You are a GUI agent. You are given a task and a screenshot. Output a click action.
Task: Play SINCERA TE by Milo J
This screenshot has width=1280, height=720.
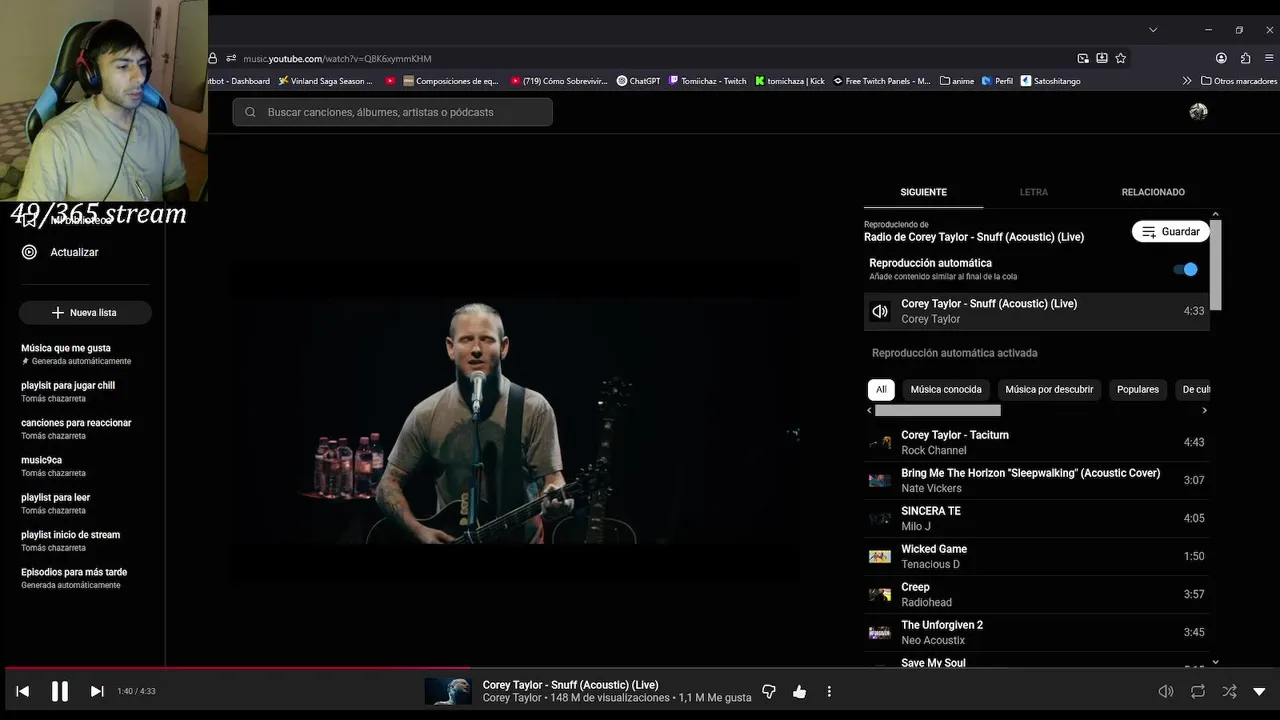coord(1036,518)
